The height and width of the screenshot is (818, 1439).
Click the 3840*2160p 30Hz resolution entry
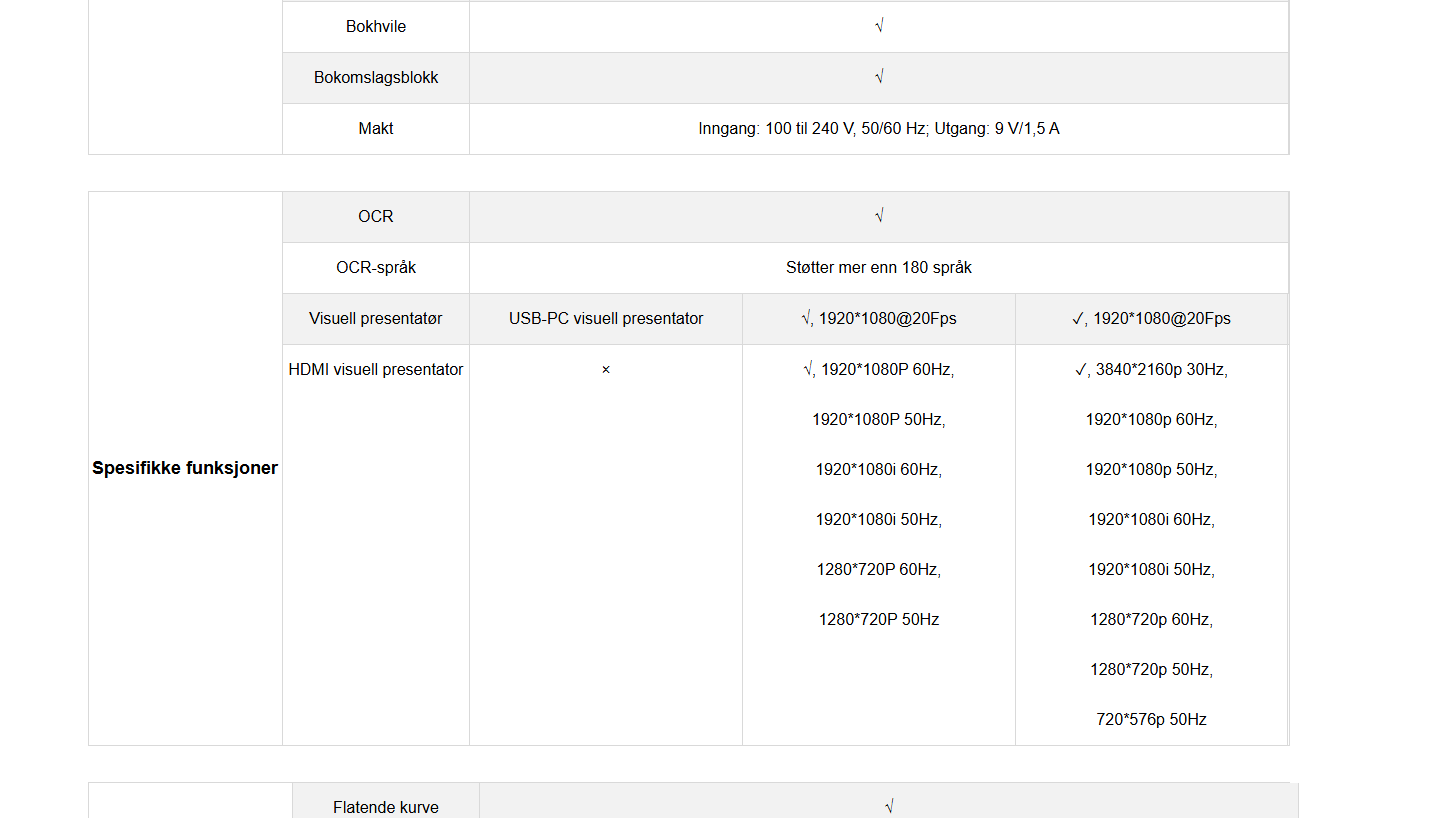click(x=1160, y=370)
